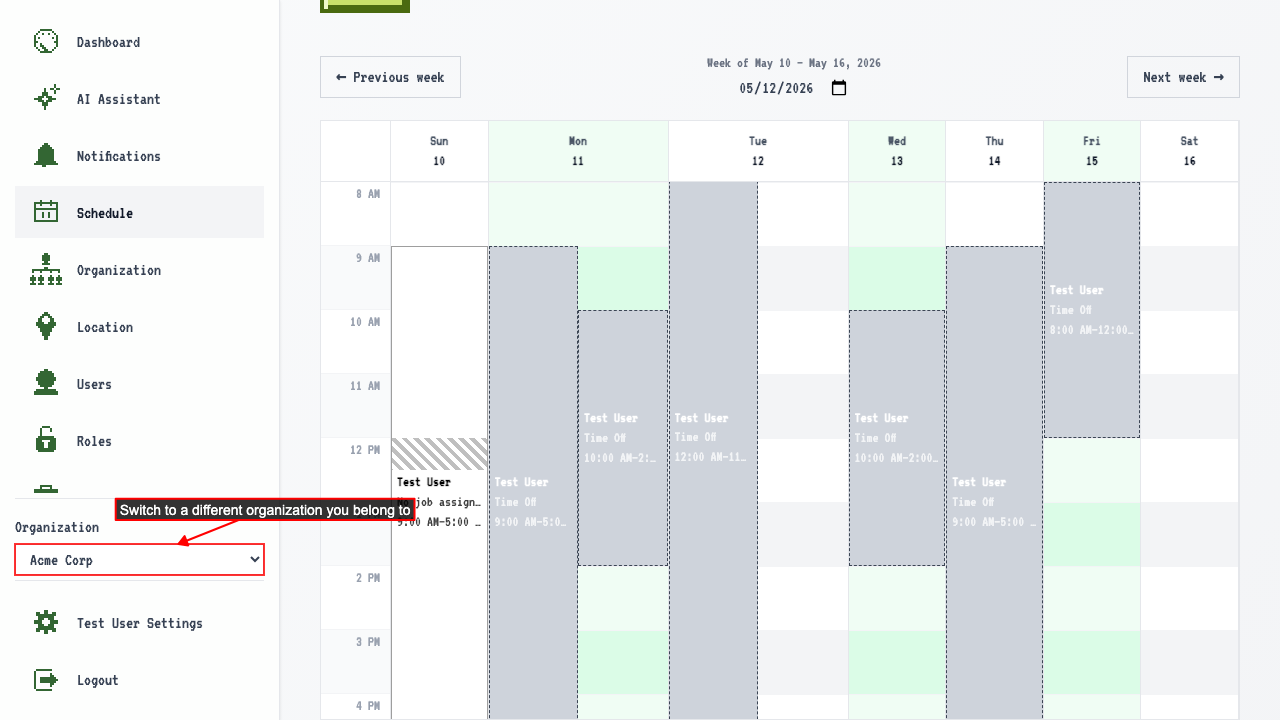Go to Next week

(1183, 77)
